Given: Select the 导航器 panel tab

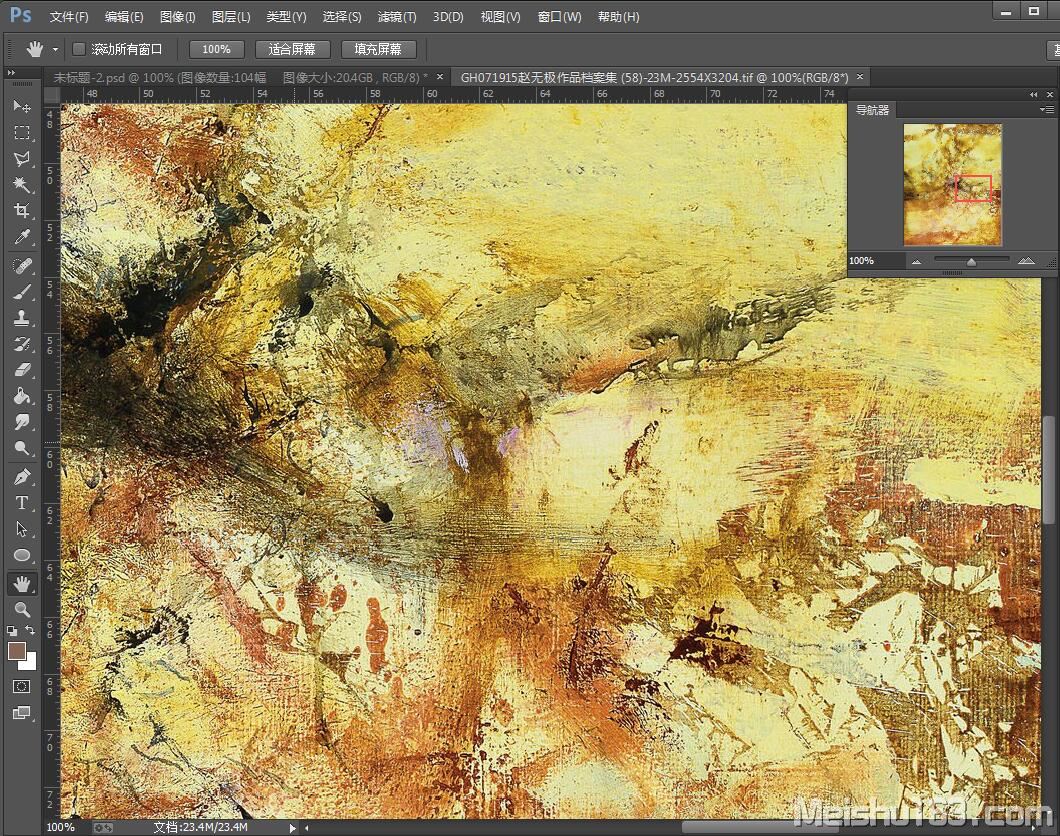Looking at the screenshot, I should point(872,109).
